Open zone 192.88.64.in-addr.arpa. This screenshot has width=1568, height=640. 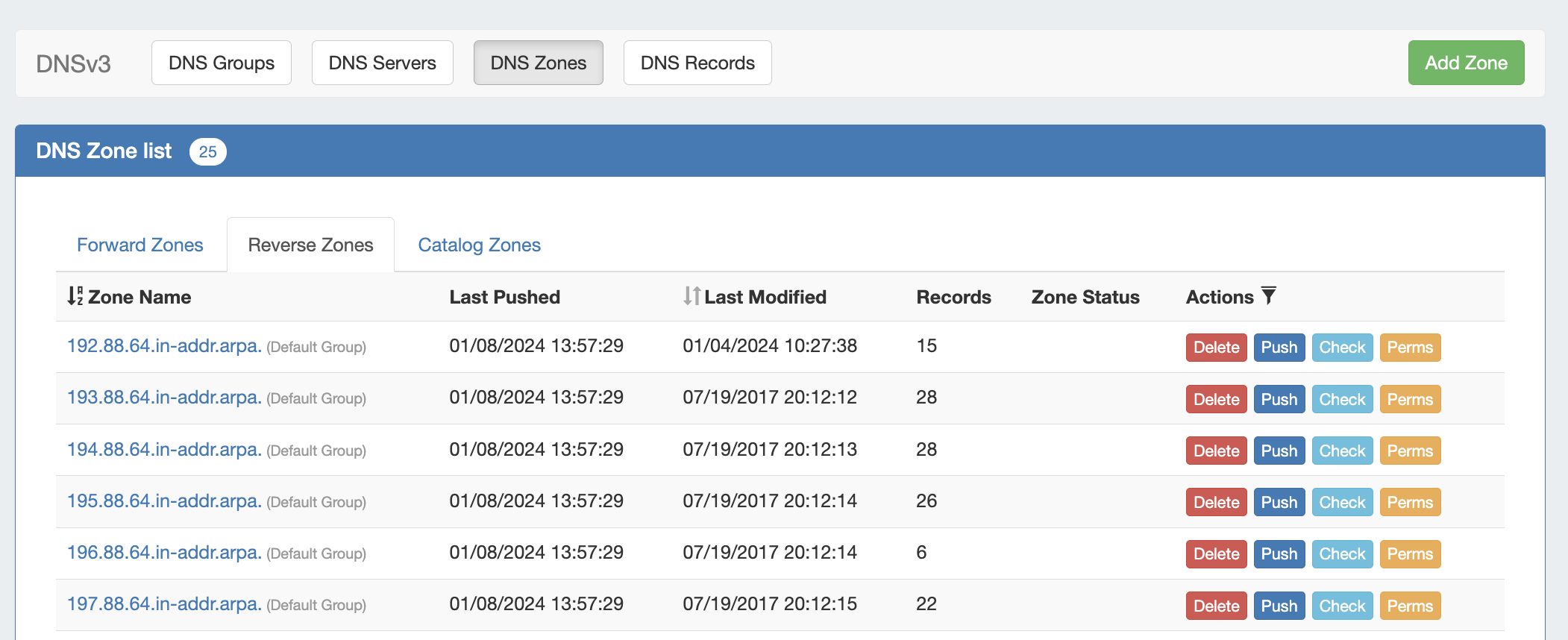[x=164, y=346]
